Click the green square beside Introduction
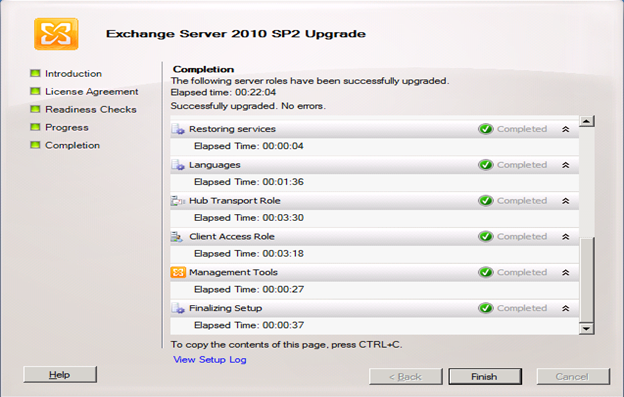 click(35, 73)
